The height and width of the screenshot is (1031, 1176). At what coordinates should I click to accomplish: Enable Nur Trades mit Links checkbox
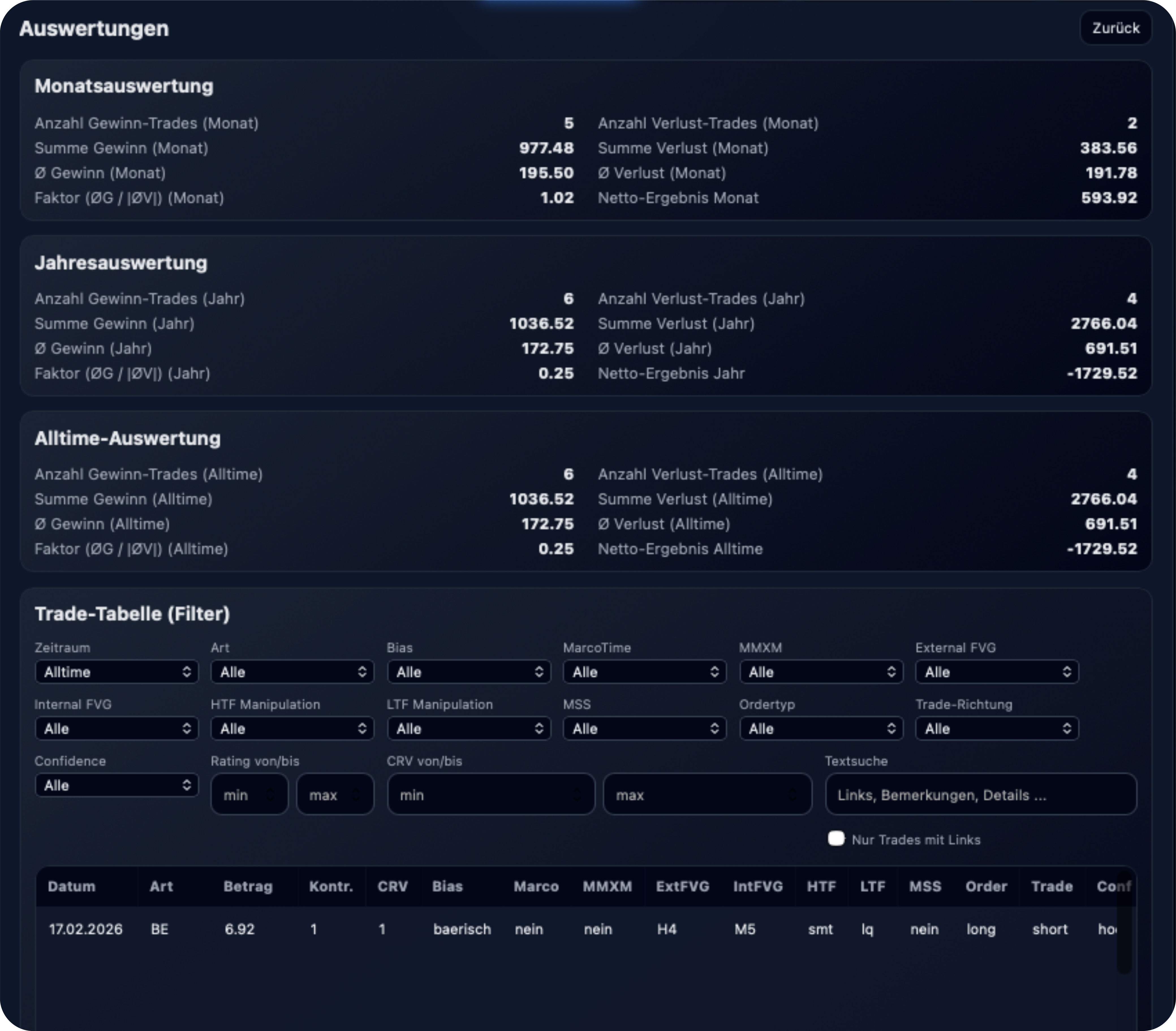pyautogui.click(x=836, y=839)
